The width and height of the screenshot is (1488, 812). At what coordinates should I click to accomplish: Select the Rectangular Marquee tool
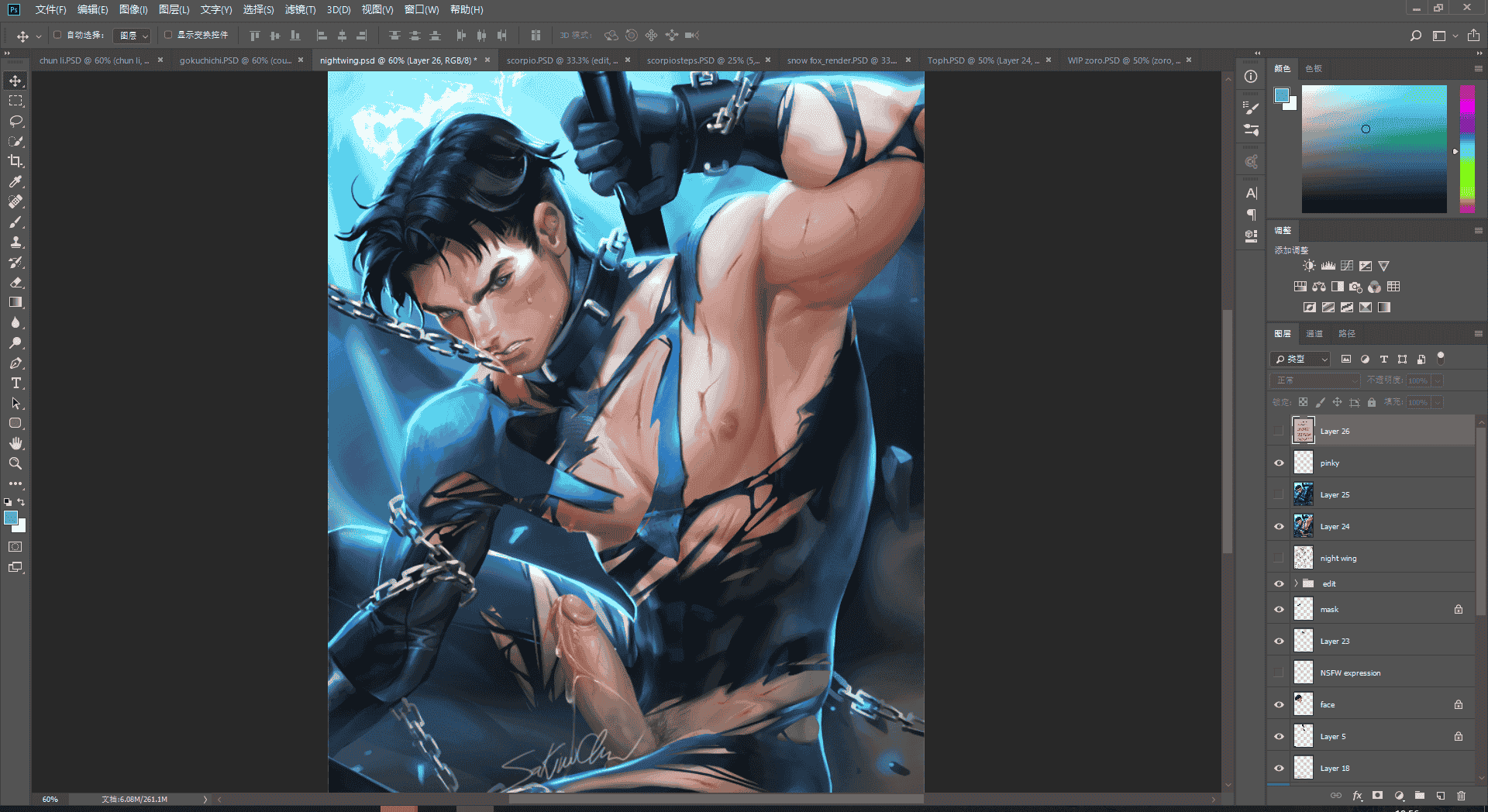(15, 101)
